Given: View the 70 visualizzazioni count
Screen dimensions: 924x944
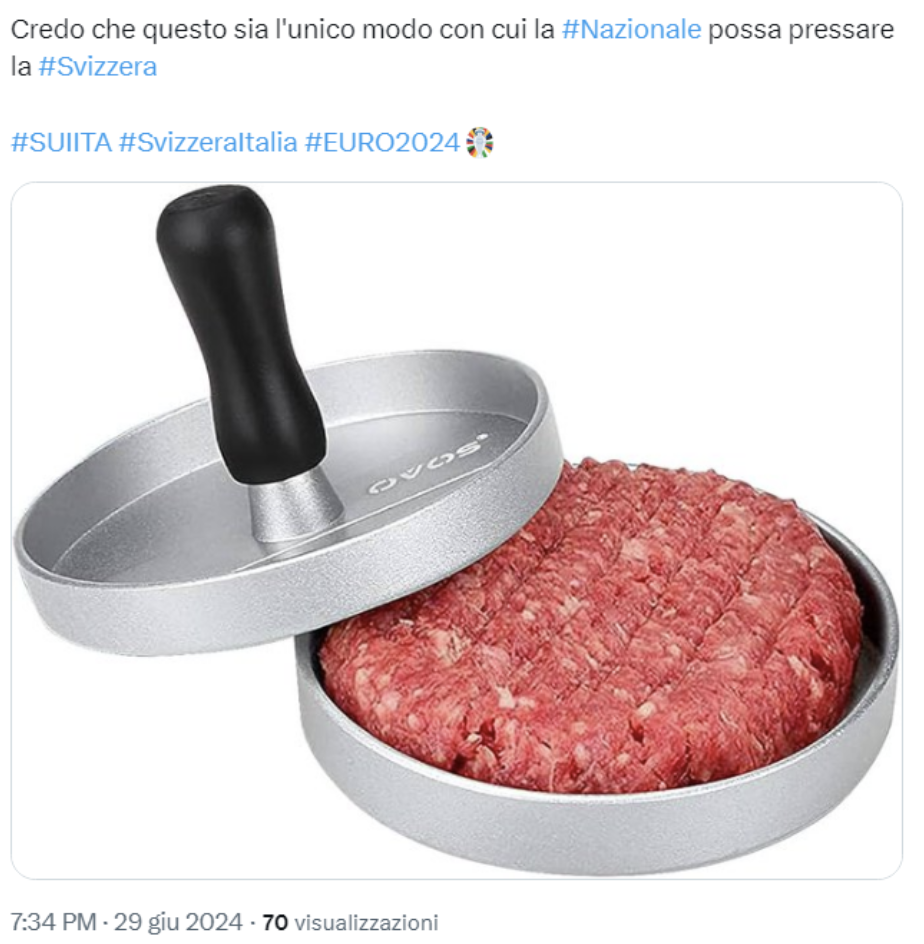Looking at the screenshot, I should 350,922.
